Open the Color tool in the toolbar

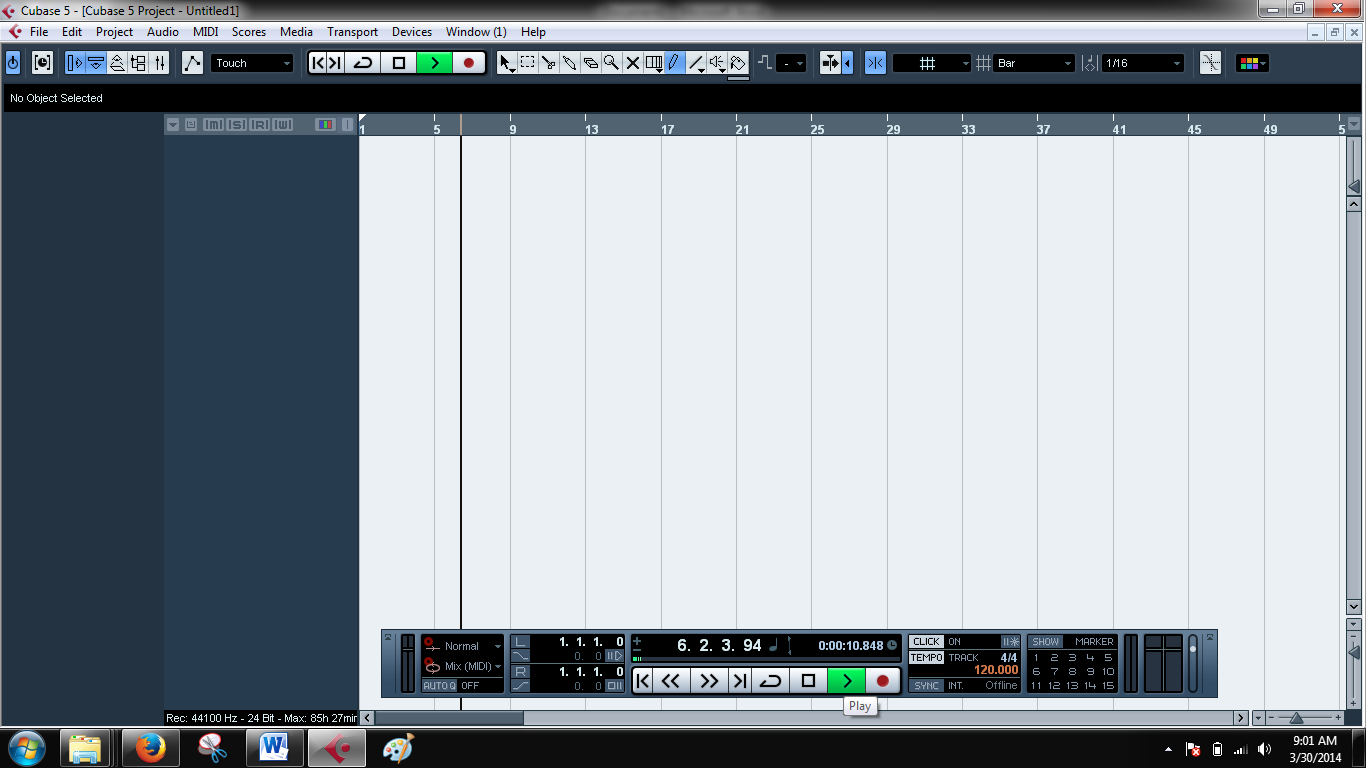tap(737, 62)
